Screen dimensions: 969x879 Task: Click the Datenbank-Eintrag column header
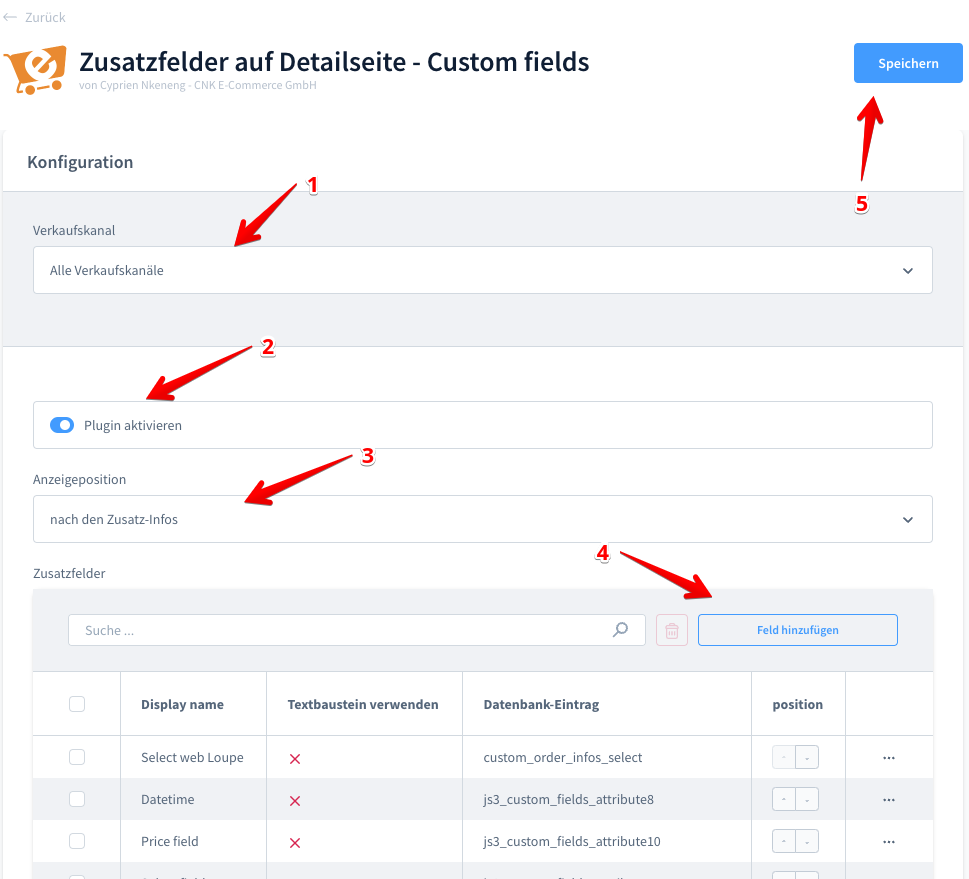tap(541, 704)
